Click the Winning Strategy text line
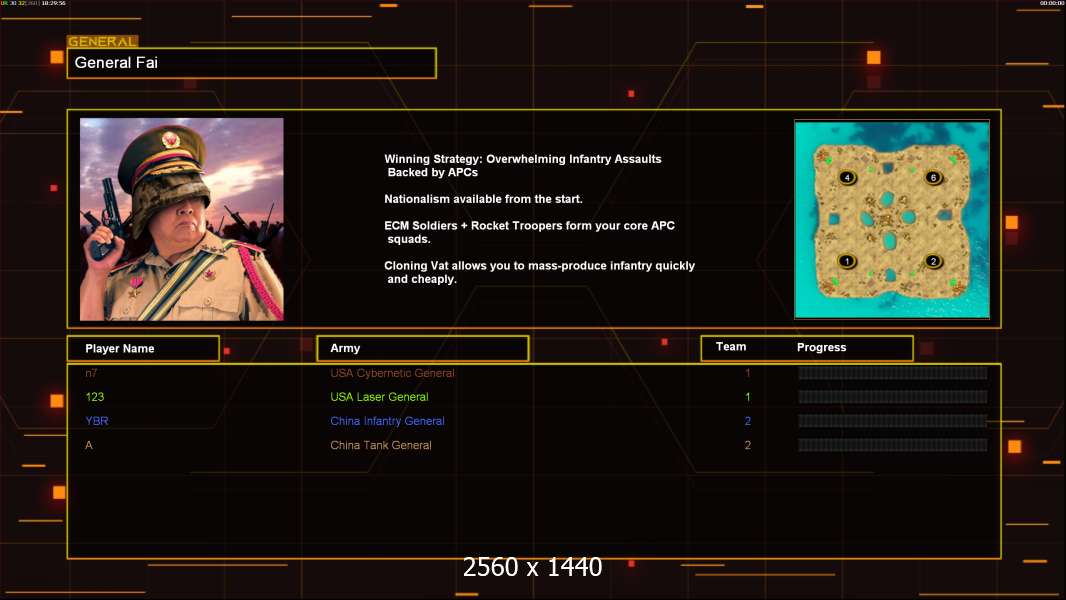 (523, 165)
